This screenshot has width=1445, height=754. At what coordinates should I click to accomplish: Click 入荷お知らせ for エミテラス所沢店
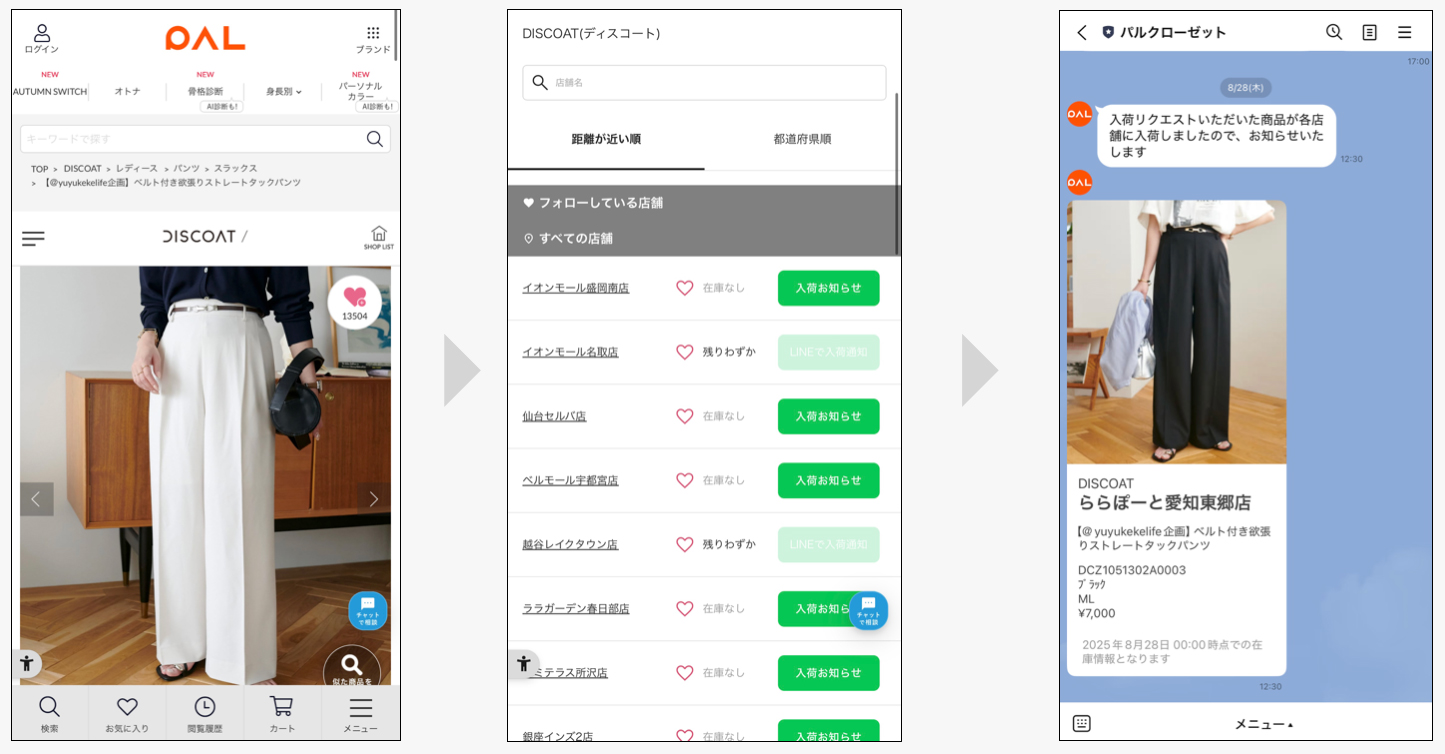point(829,672)
